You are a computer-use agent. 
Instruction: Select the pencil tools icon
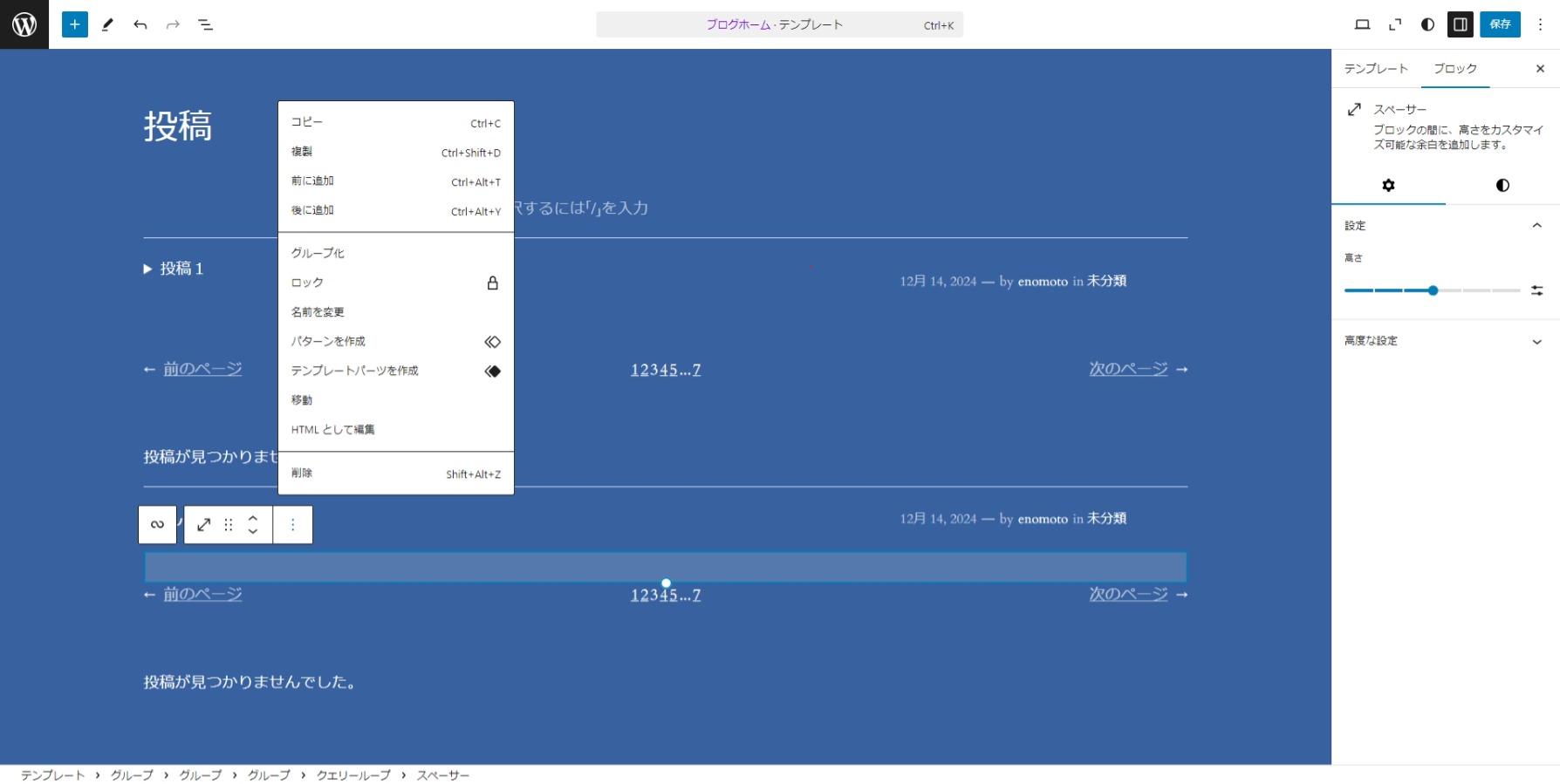[107, 24]
